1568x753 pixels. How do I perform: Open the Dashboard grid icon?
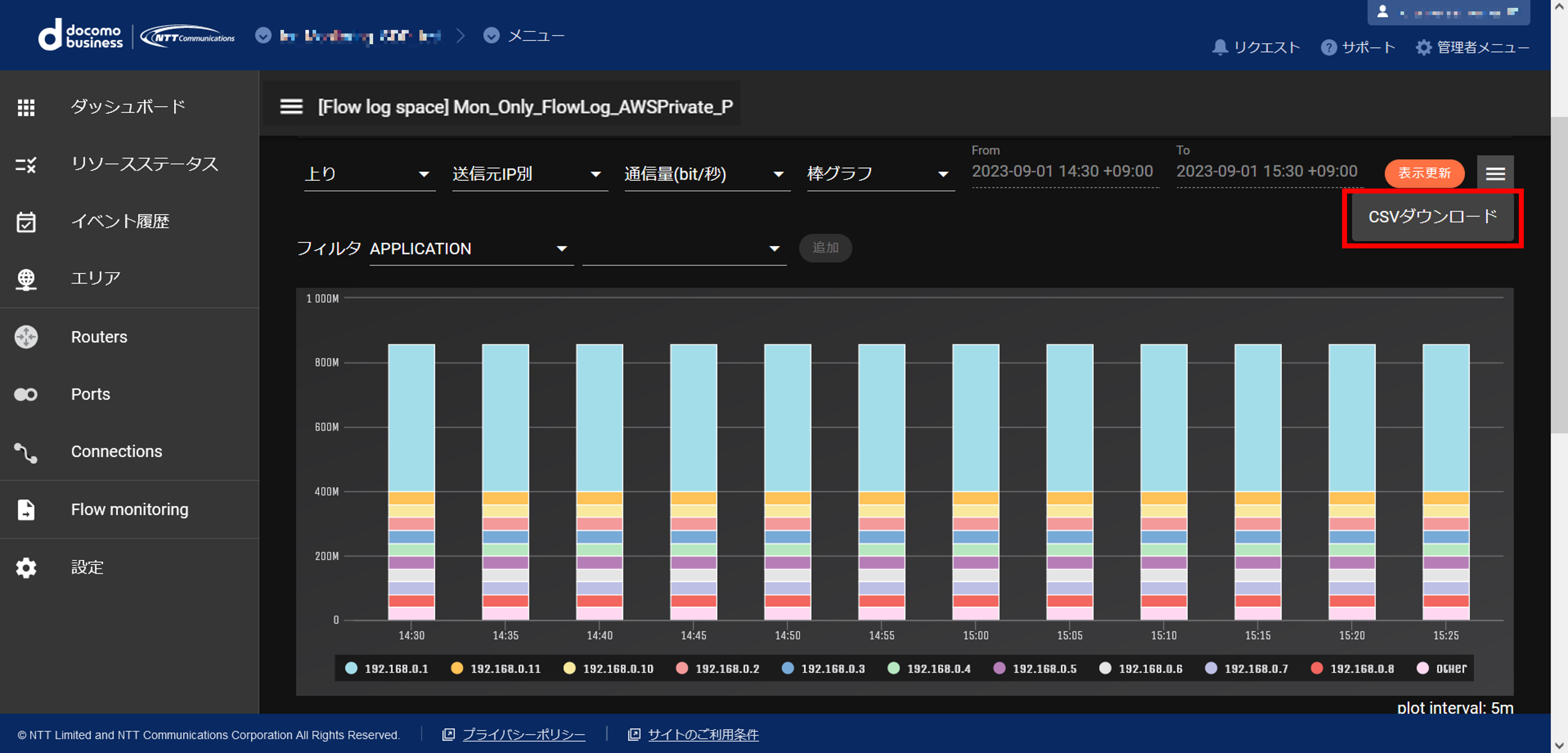tap(26, 107)
